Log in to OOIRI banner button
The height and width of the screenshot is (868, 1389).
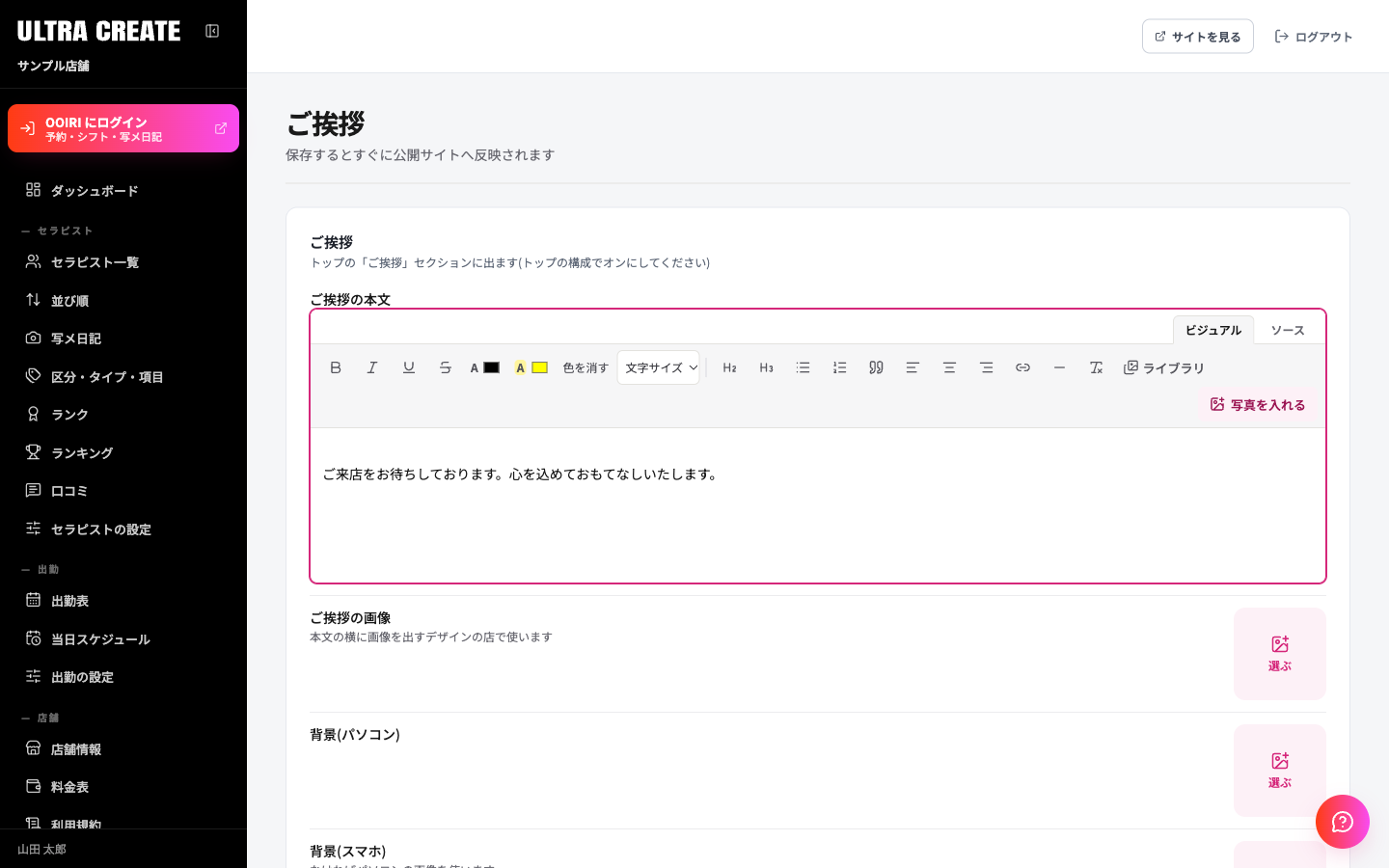[123, 128]
